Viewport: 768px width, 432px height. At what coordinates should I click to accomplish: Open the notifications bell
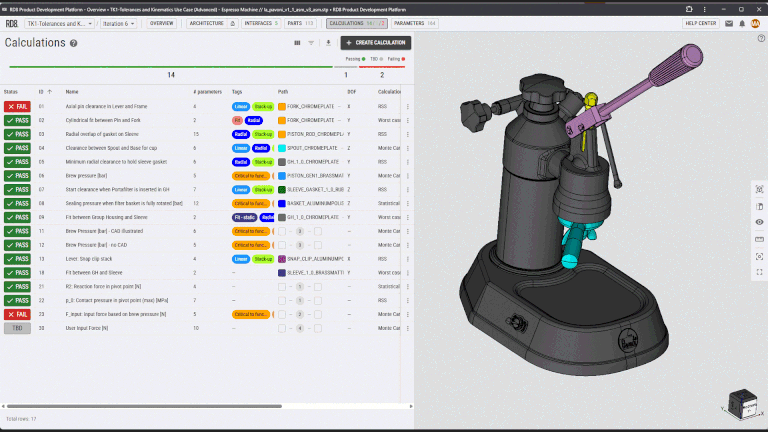pyautogui.click(x=742, y=24)
